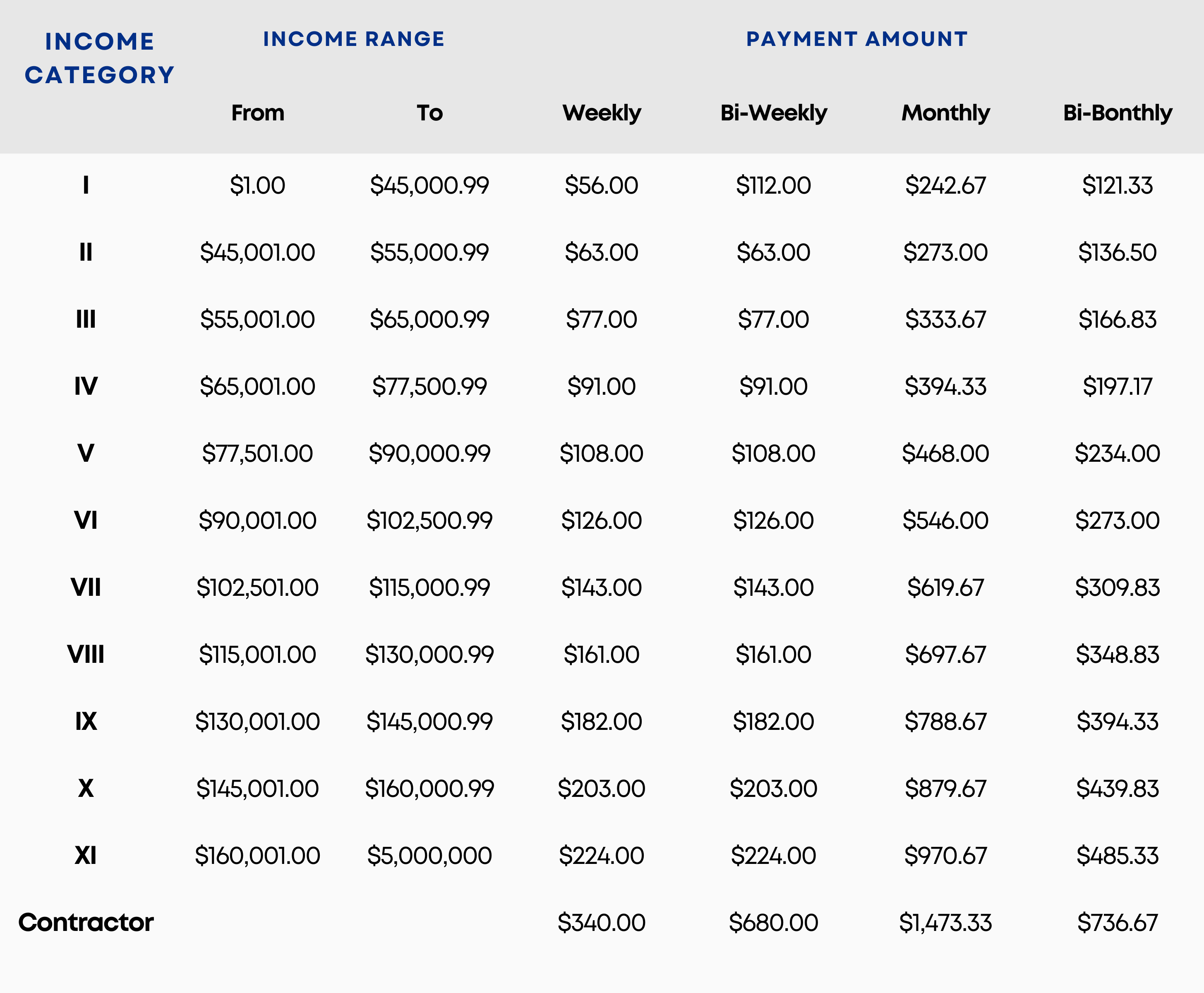Click the Monthly column header
This screenshot has height=993, width=1204.
tap(945, 113)
